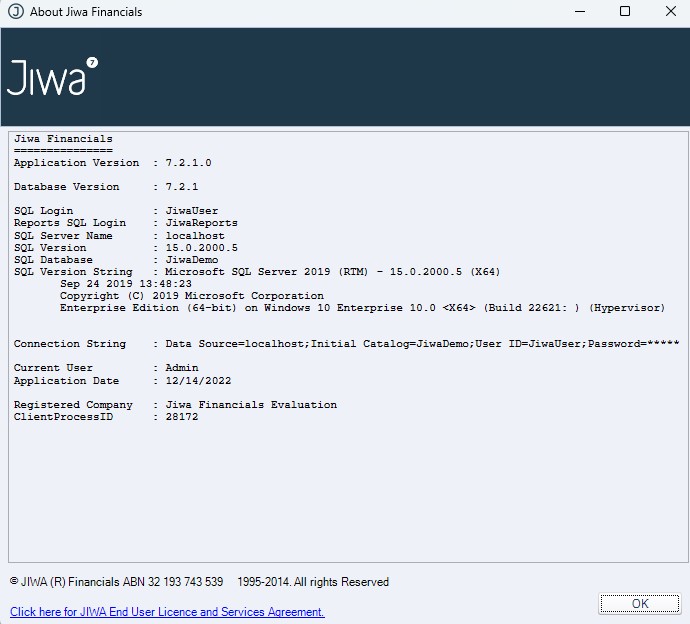The width and height of the screenshot is (690, 624).
Task: Click the Jiwa app icon in title bar
Action: click(x=15, y=12)
